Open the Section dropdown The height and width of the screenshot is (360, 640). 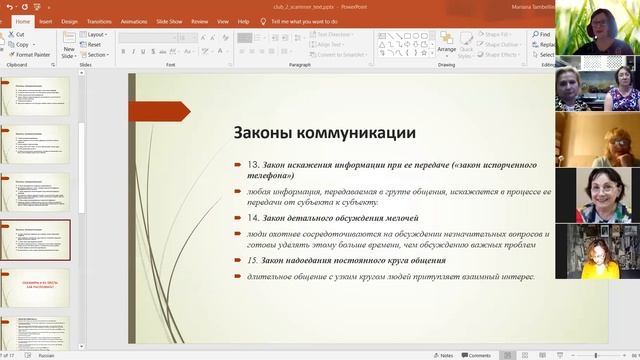(x=95, y=54)
